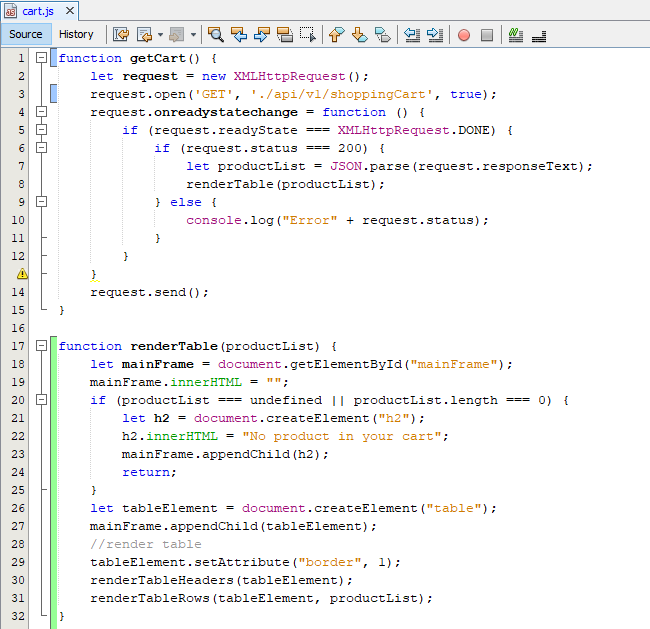650x629 pixels.
Task: Click 'getElementById' on line 18
Action: point(346,364)
